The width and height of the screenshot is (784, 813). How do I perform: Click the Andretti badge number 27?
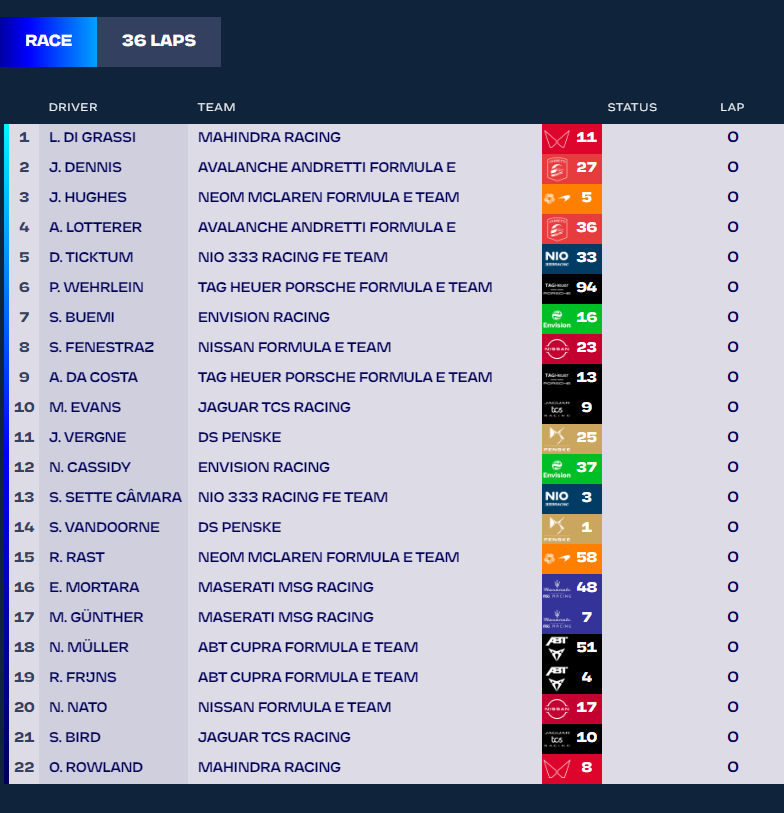coord(572,168)
